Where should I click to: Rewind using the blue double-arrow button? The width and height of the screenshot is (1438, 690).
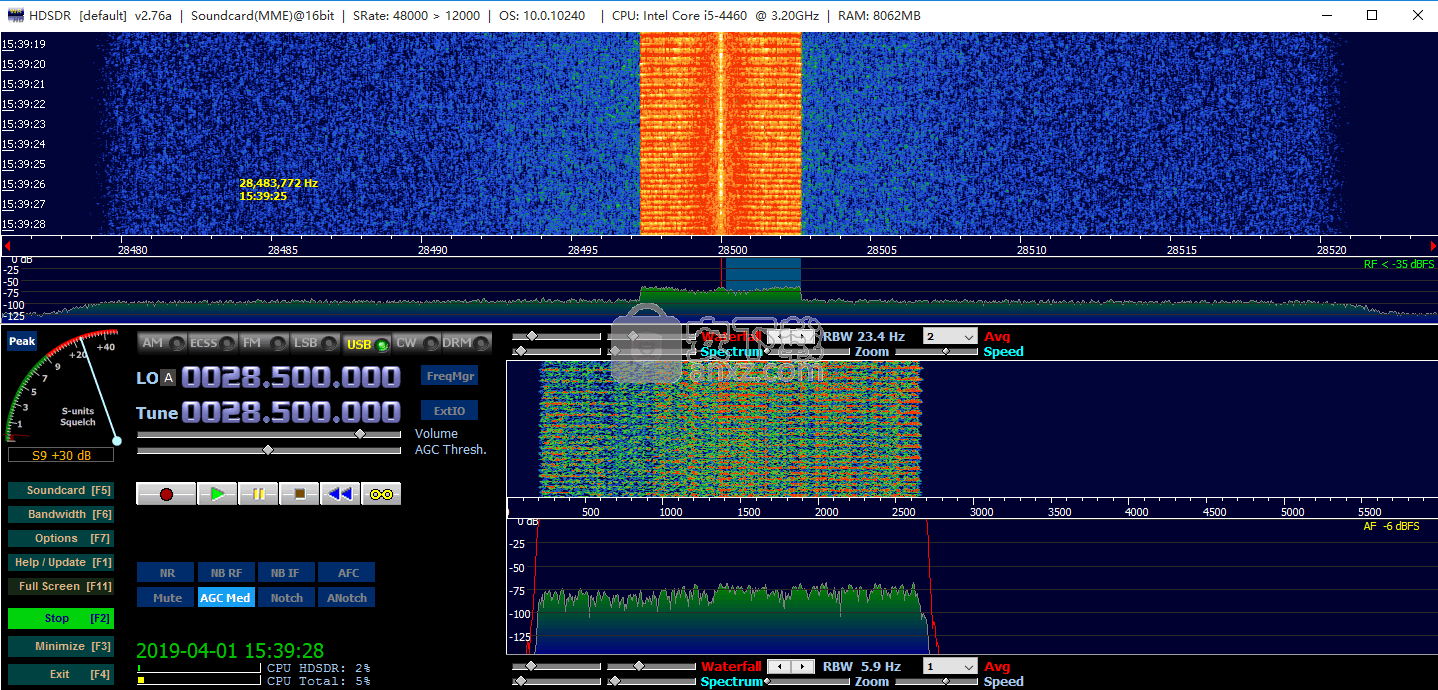[340, 494]
